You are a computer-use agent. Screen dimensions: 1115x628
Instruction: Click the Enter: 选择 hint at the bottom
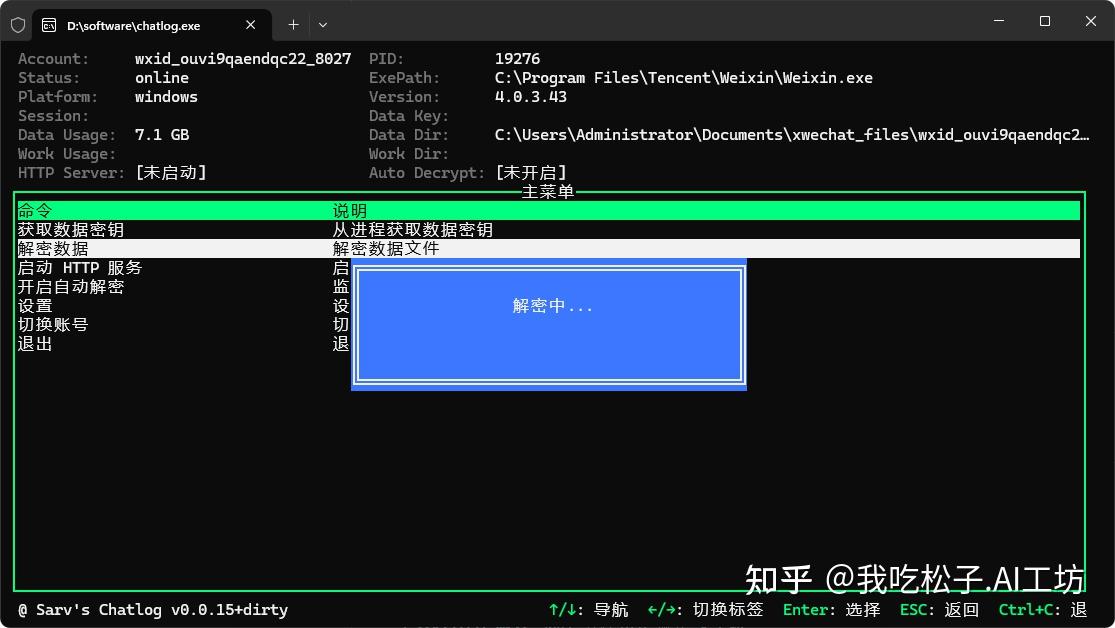(x=831, y=609)
